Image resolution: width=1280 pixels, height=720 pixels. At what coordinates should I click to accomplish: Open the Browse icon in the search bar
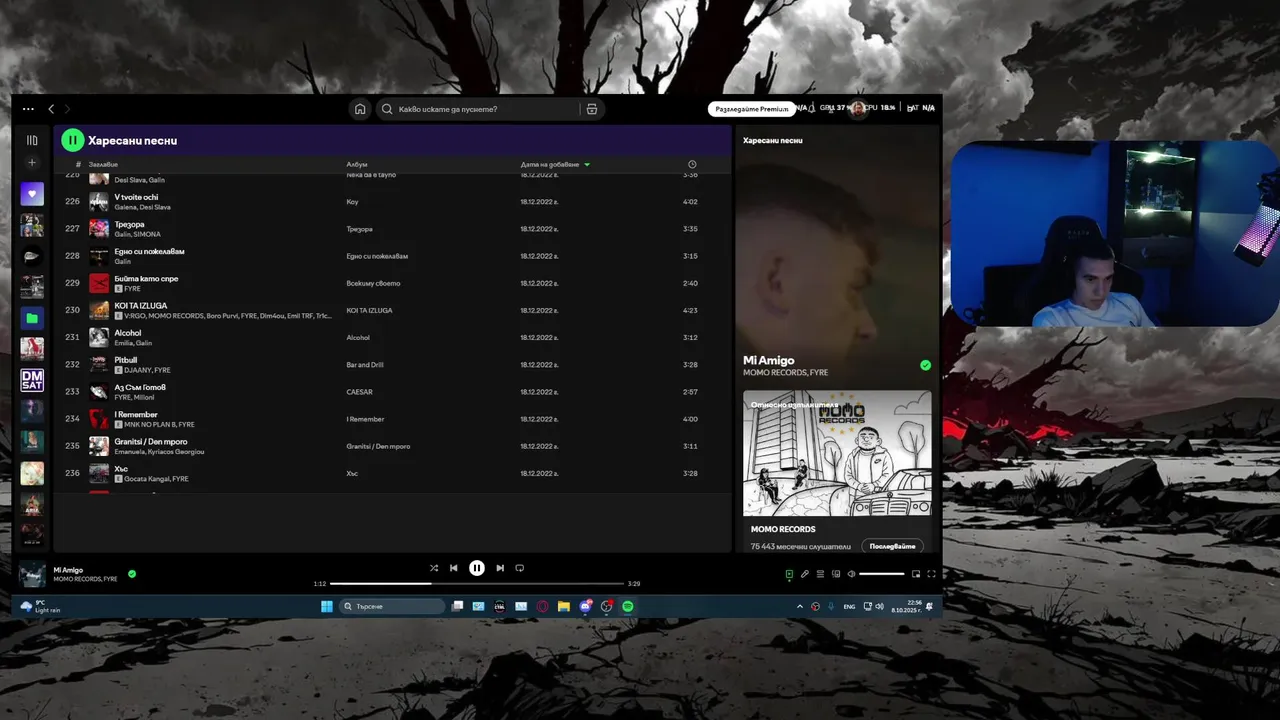592,109
